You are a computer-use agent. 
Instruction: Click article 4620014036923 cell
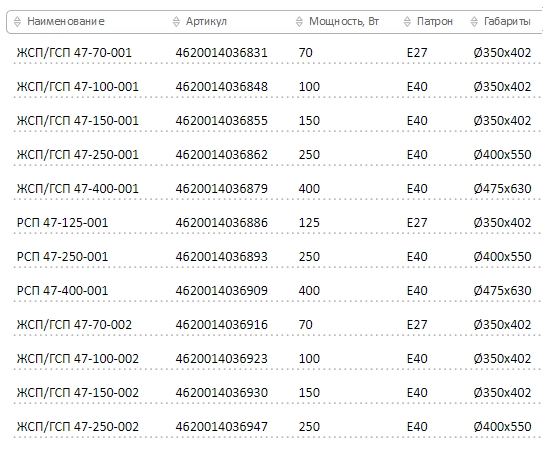coord(221,359)
